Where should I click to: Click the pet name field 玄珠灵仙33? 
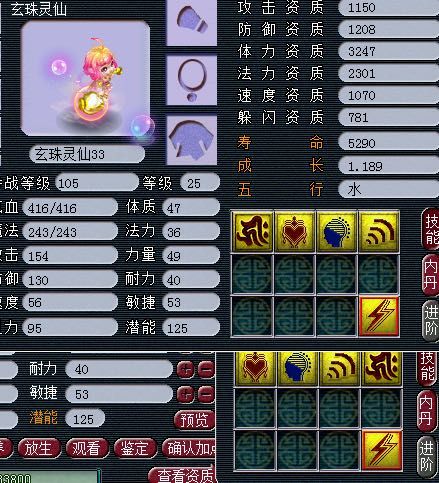click(87, 154)
